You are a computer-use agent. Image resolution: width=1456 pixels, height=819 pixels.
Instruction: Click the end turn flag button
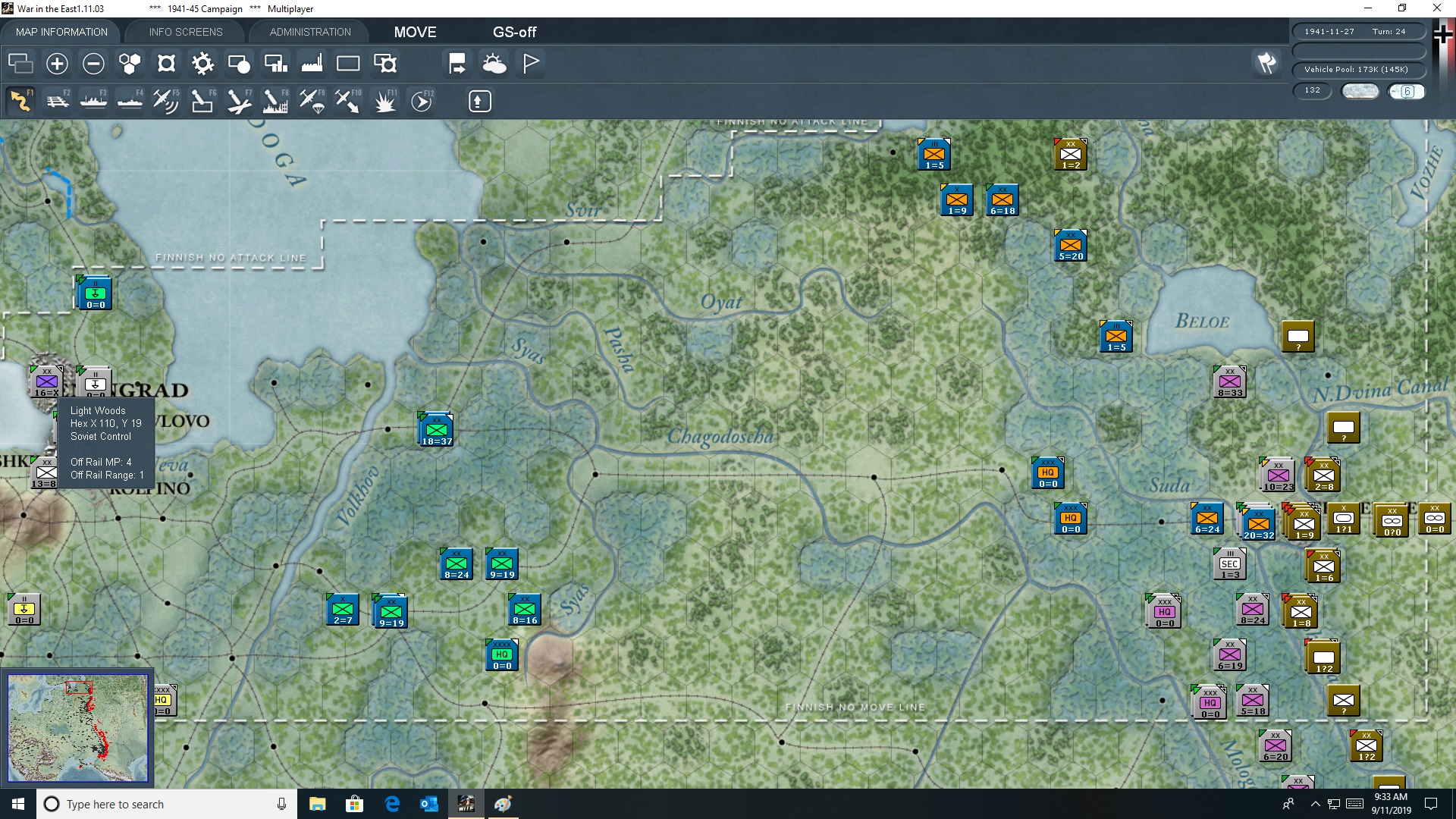[x=530, y=64]
